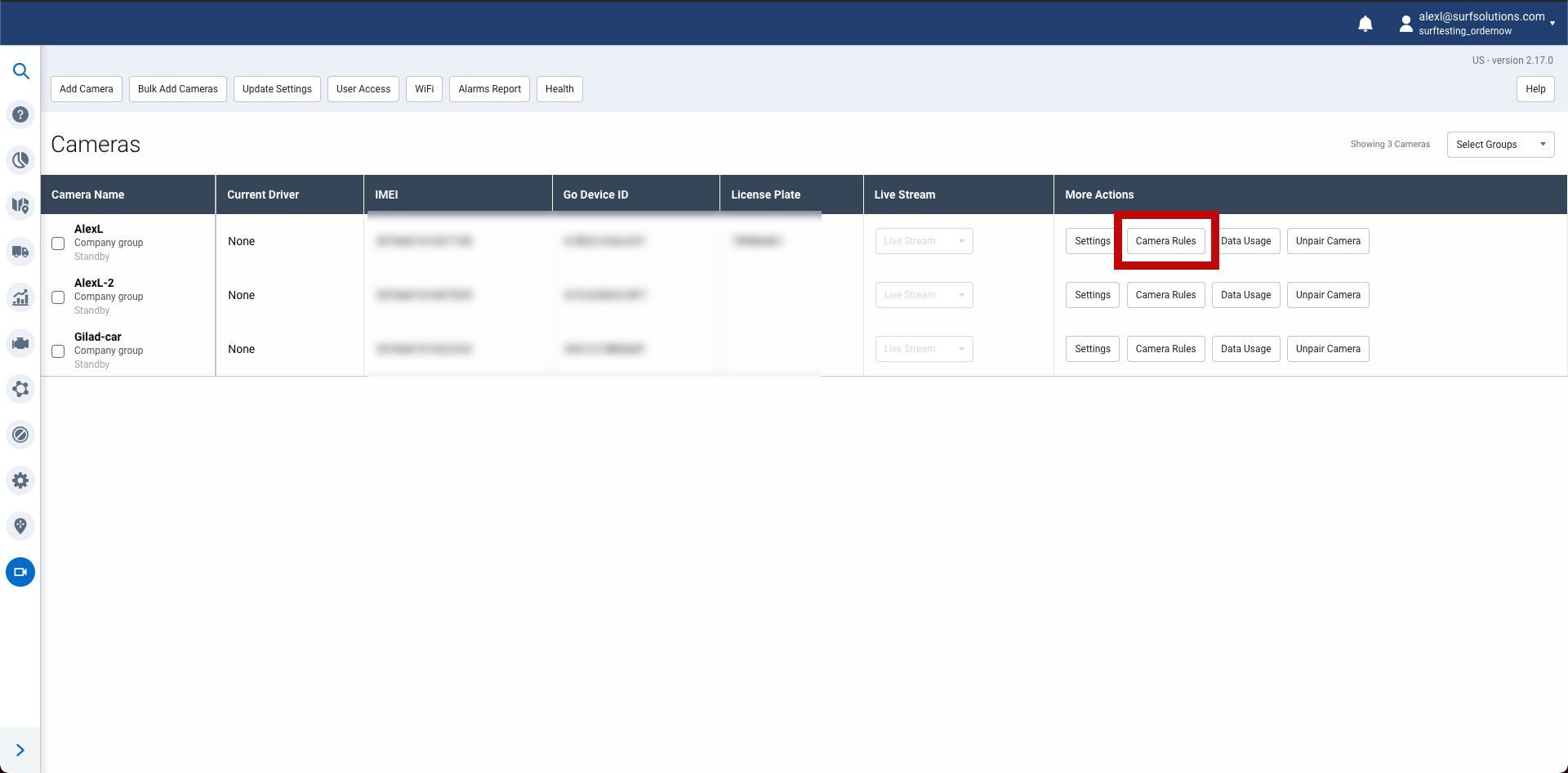The width and height of the screenshot is (1568, 773).
Task: Select the blue video camera sidebar icon
Action: 20,572
